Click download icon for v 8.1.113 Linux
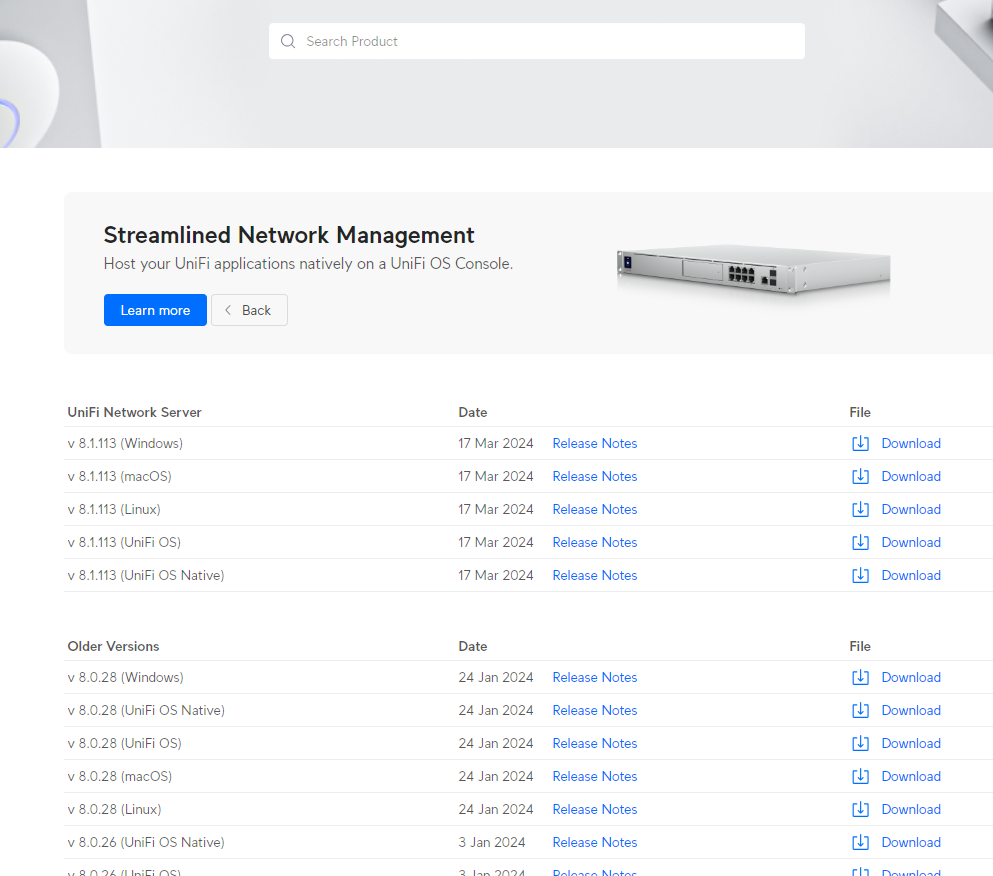This screenshot has height=876, width=993. [x=860, y=509]
